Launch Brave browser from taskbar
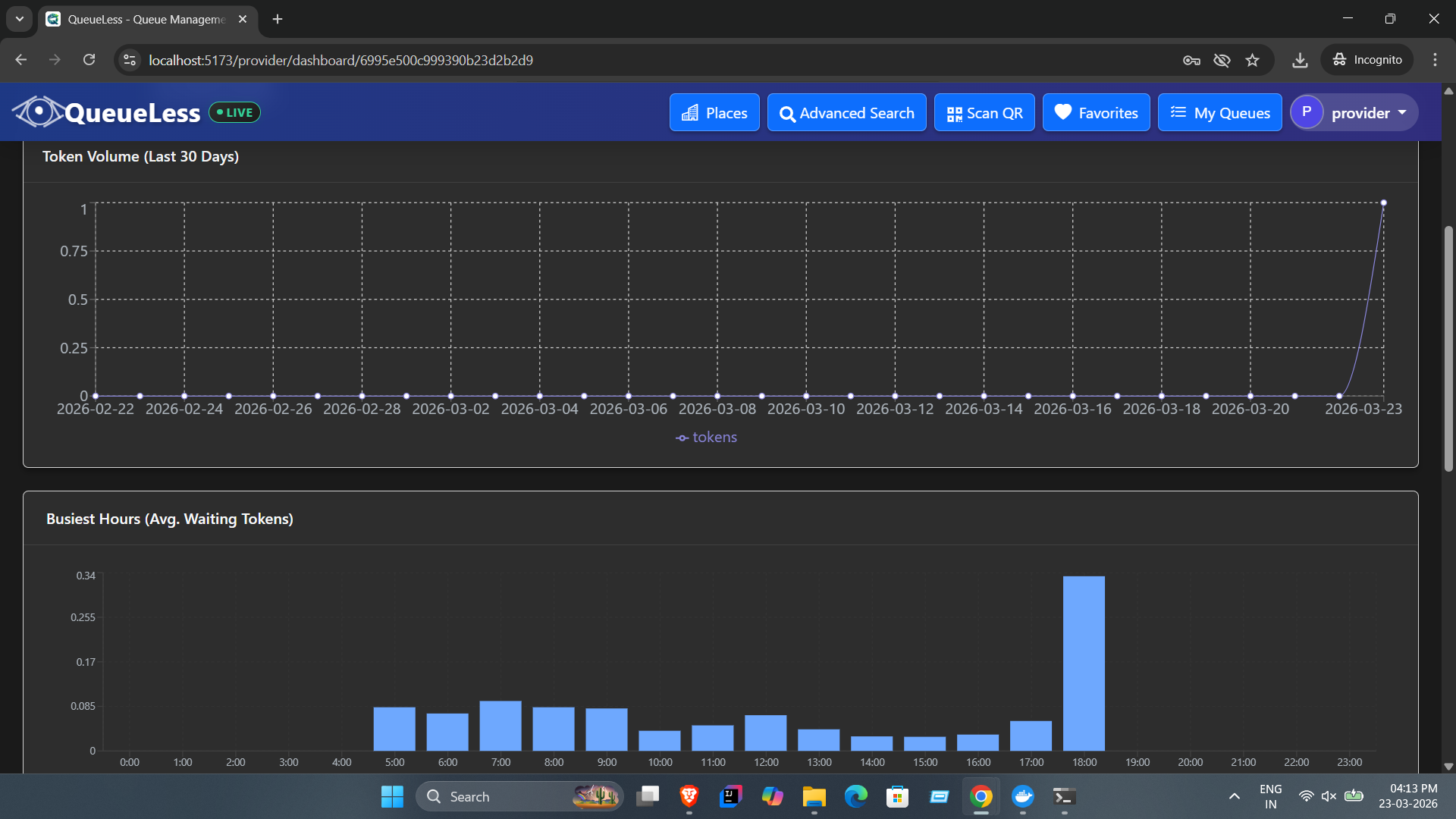 [x=689, y=797]
